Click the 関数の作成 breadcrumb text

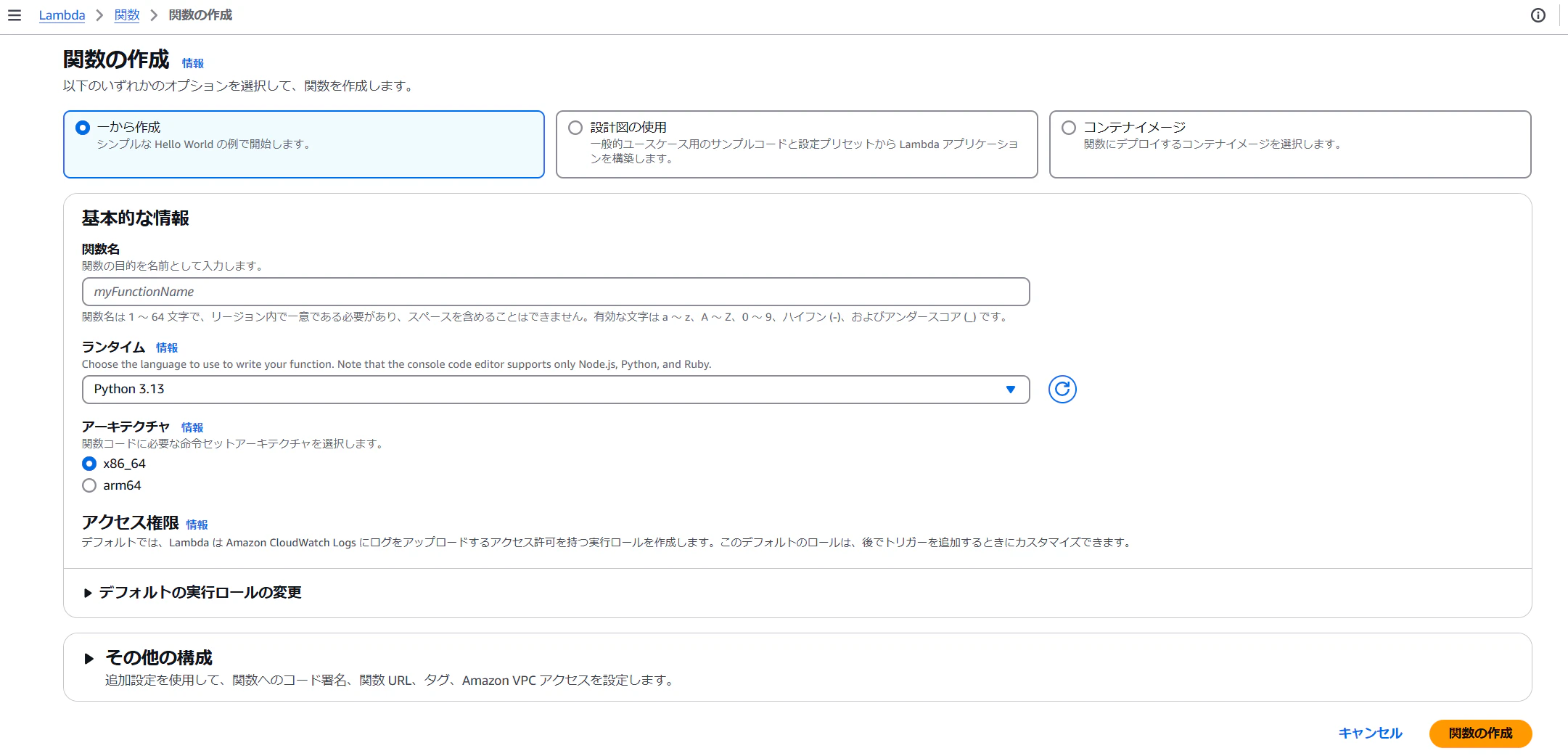pyautogui.click(x=200, y=15)
